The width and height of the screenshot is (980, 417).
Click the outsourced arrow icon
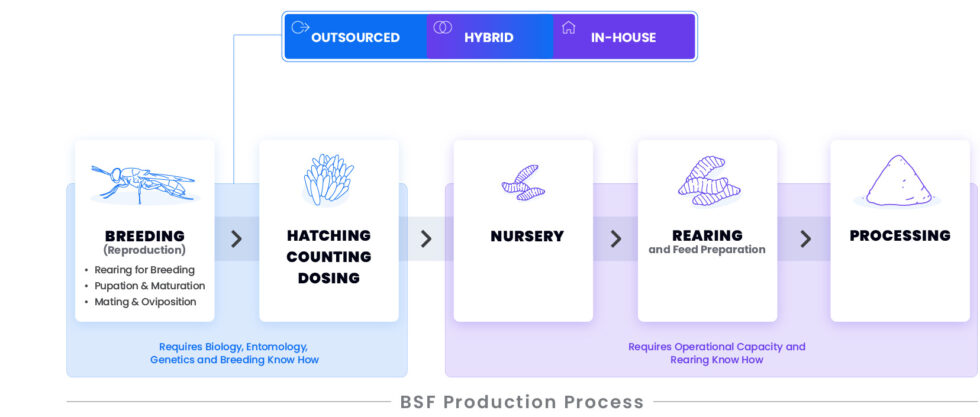301,28
